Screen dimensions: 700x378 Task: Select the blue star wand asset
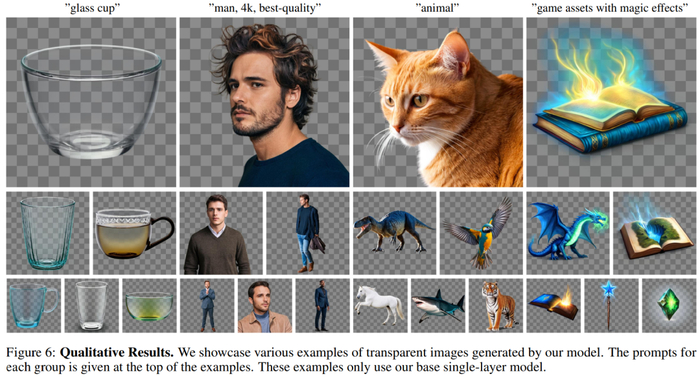pos(611,306)
